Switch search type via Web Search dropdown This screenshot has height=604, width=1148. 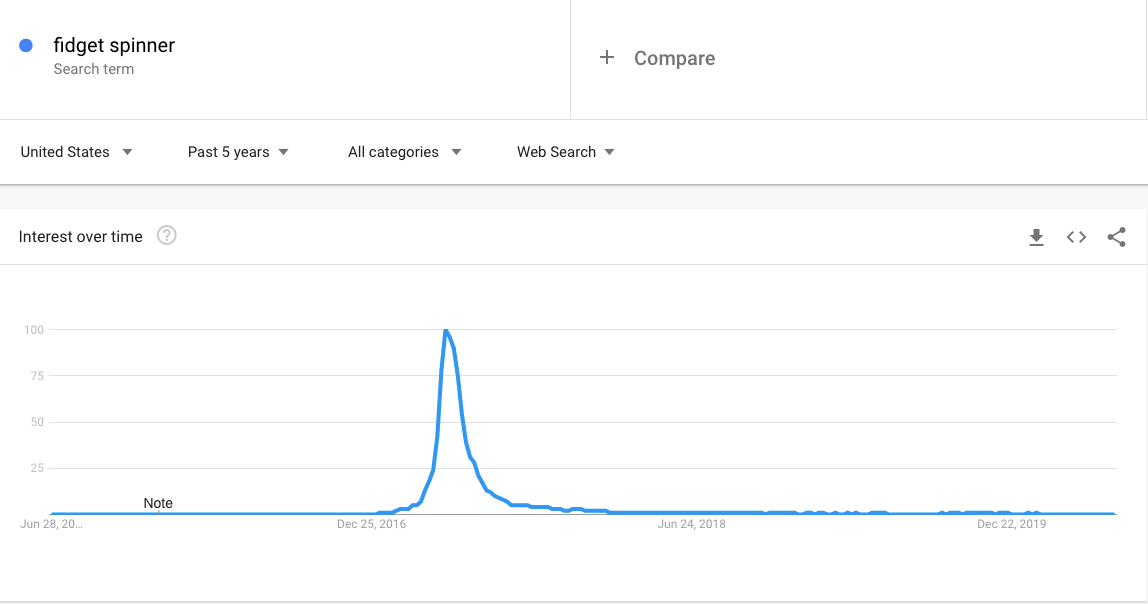coord(564,152)
